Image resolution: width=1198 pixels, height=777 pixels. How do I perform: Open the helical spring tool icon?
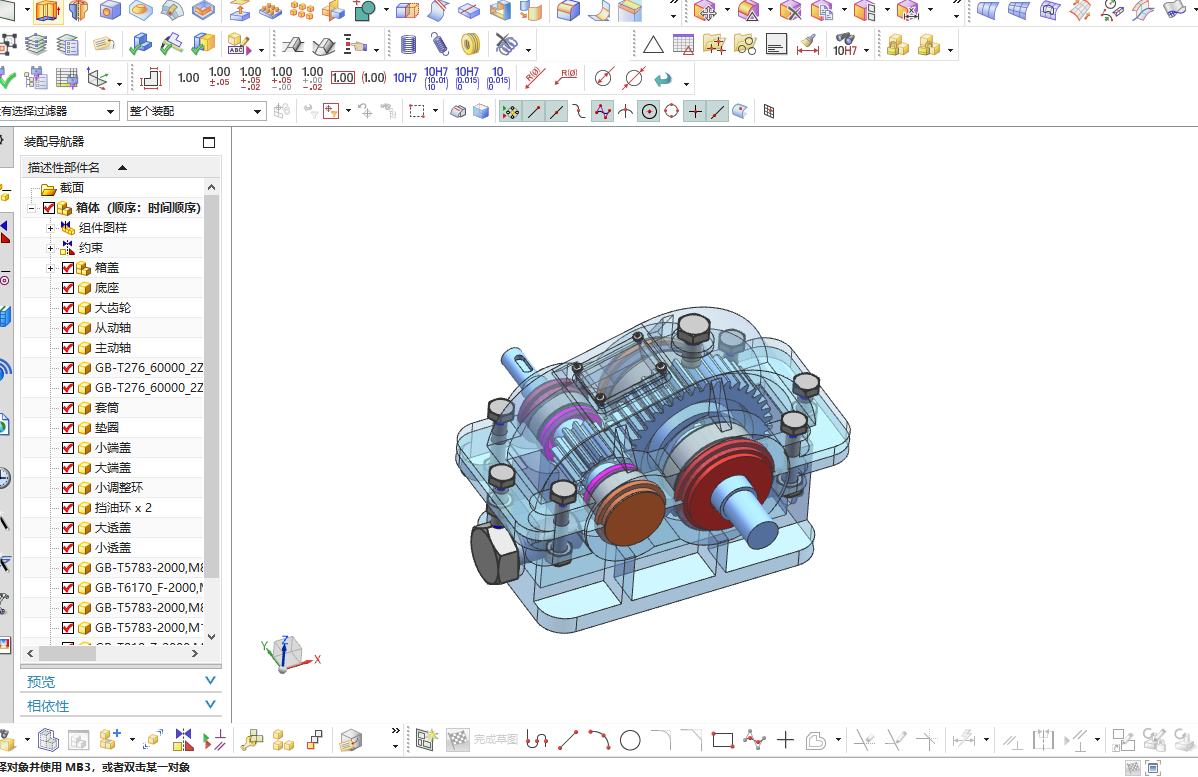(409, 45)
